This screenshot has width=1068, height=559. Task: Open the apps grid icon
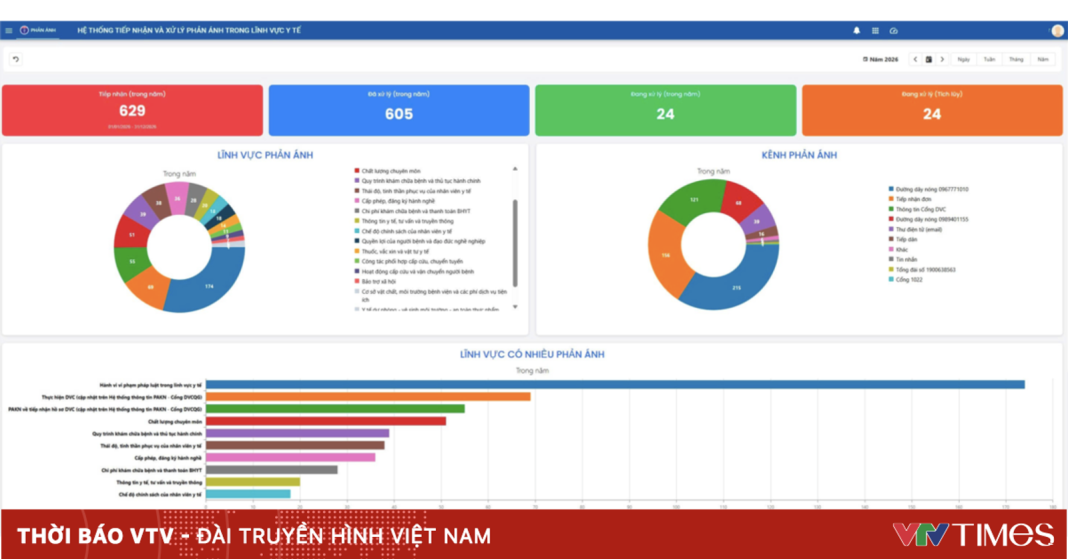[875, 31]
